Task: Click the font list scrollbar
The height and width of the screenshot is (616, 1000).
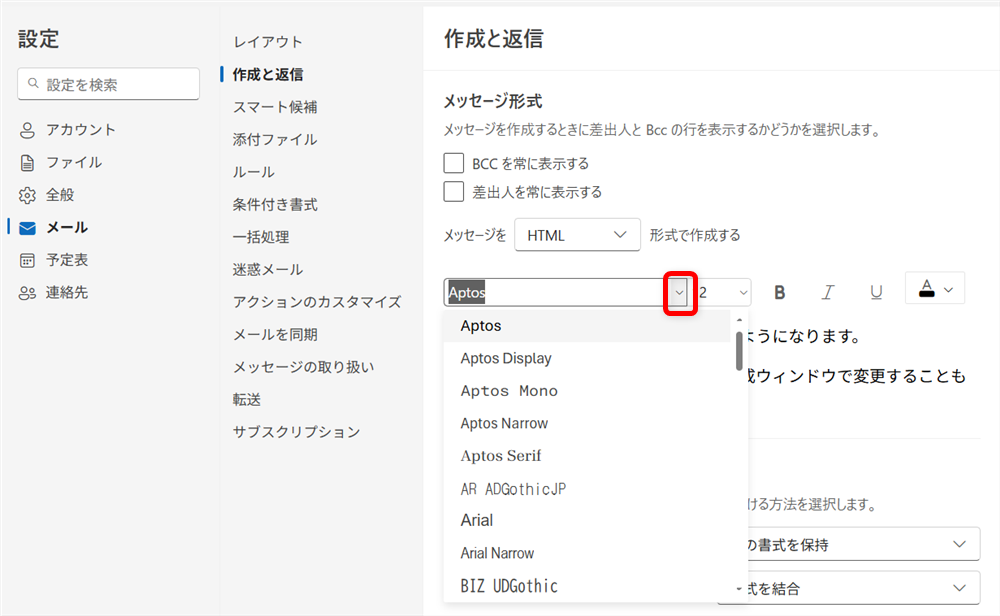Action: tap(739, 350)
